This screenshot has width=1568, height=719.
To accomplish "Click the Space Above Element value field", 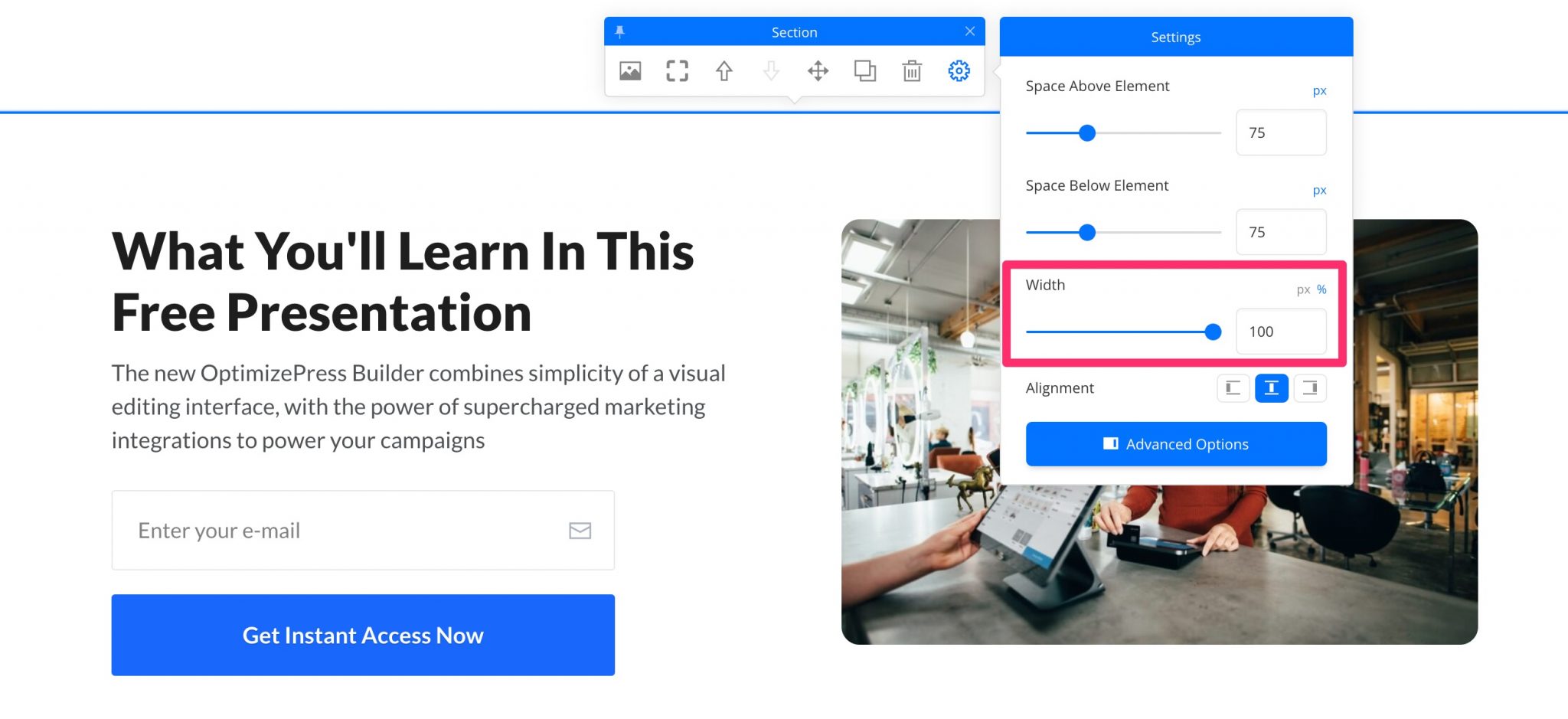I will click(x=1281, y=132).
